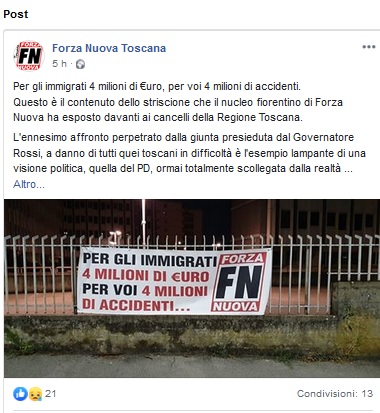Click the sidewalk area of the photo

(192, 365)
